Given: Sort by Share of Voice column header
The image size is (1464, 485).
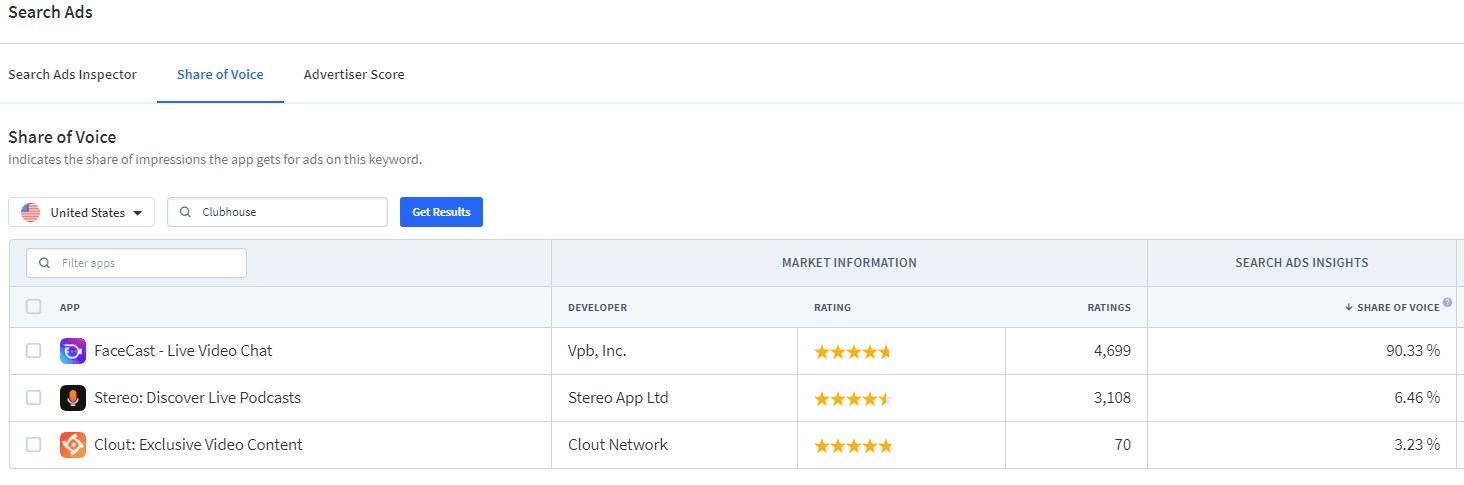Looking at the screenshot, I should click(x=1398, y=307).
